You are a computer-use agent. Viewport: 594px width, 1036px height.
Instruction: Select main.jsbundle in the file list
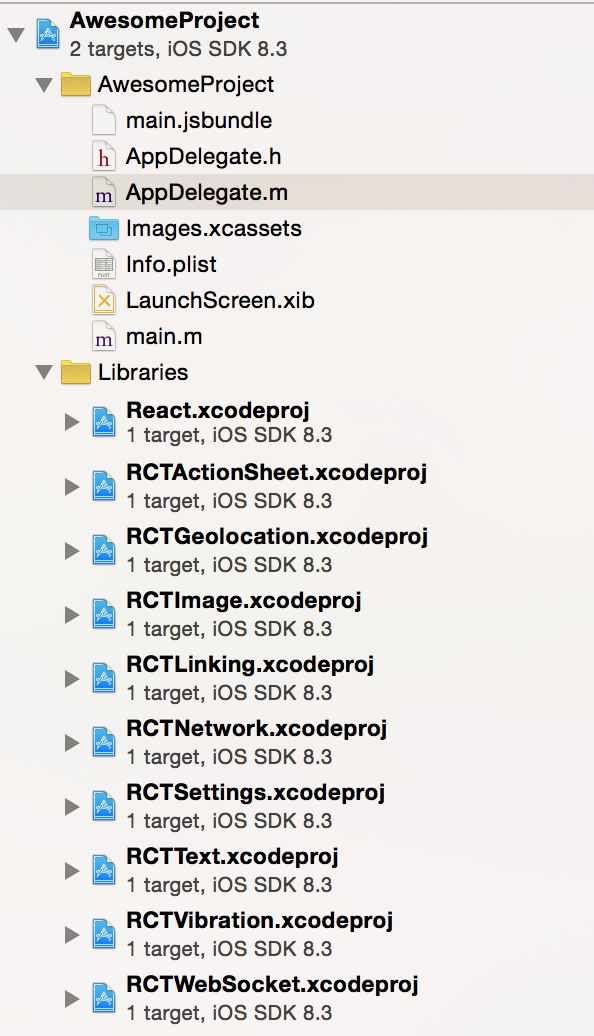[x=198, y=121]
